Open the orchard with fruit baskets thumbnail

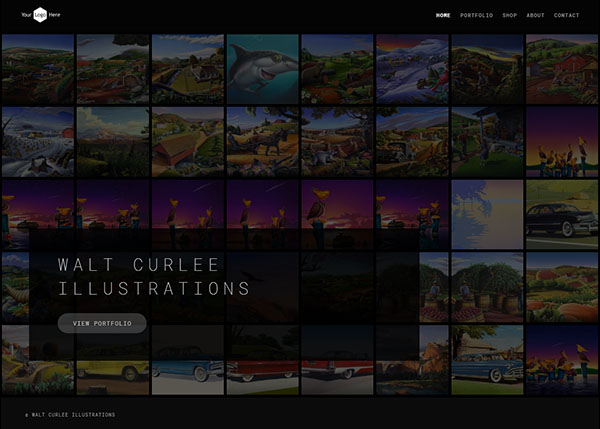[487, 286]
